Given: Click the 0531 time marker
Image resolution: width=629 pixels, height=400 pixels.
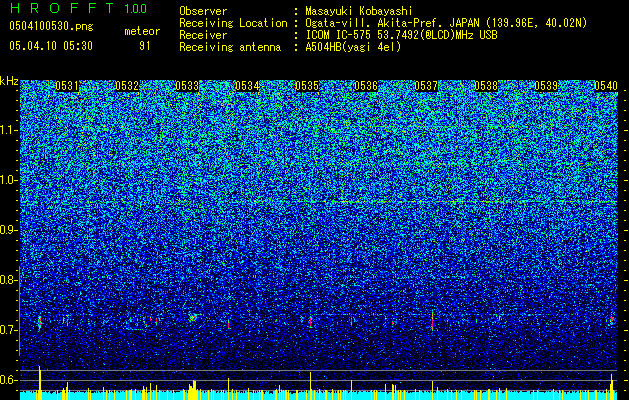Looking at the screenshot, I should [x=67, y=86].
